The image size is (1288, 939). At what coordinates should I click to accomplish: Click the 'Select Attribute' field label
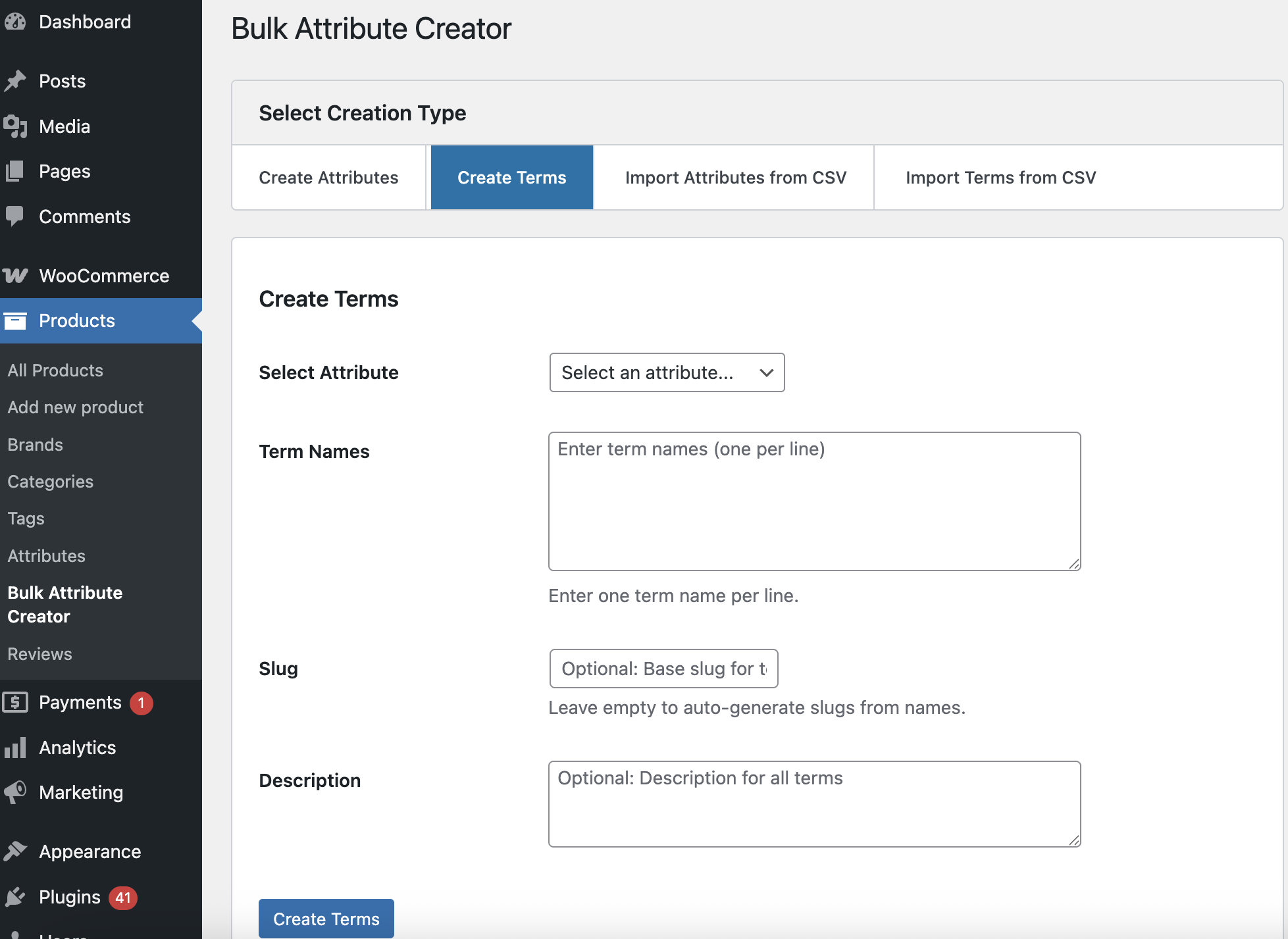328,373
